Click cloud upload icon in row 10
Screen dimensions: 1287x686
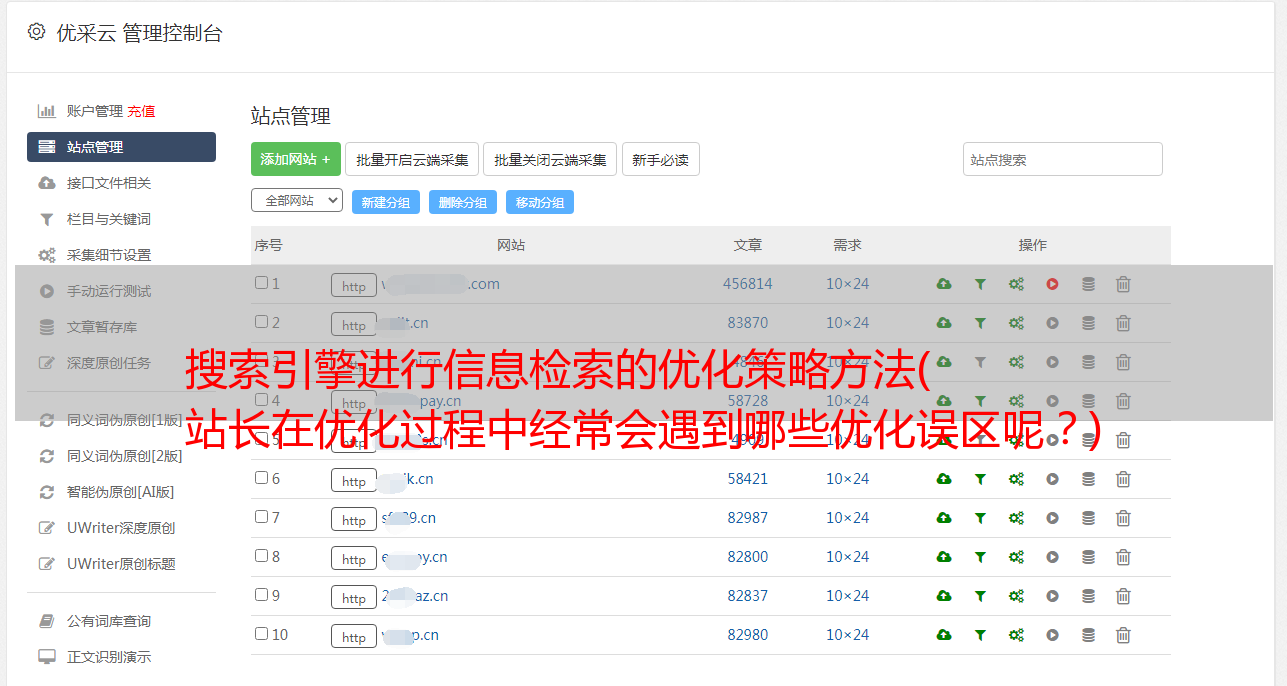point(944,635)
